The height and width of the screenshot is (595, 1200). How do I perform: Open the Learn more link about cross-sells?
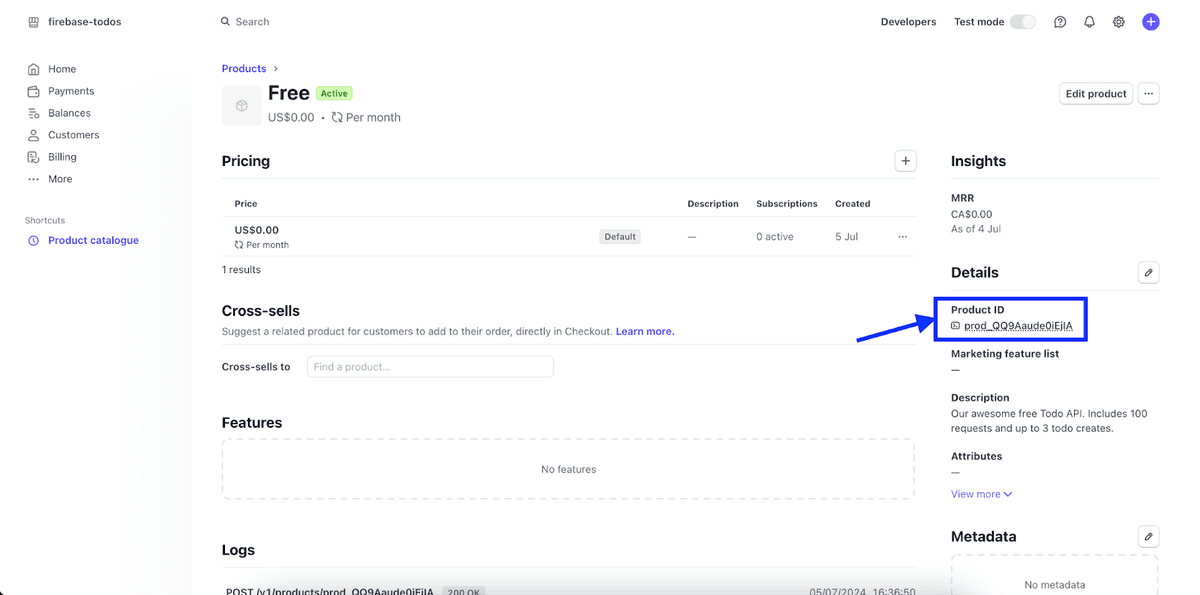coord(644,331)
